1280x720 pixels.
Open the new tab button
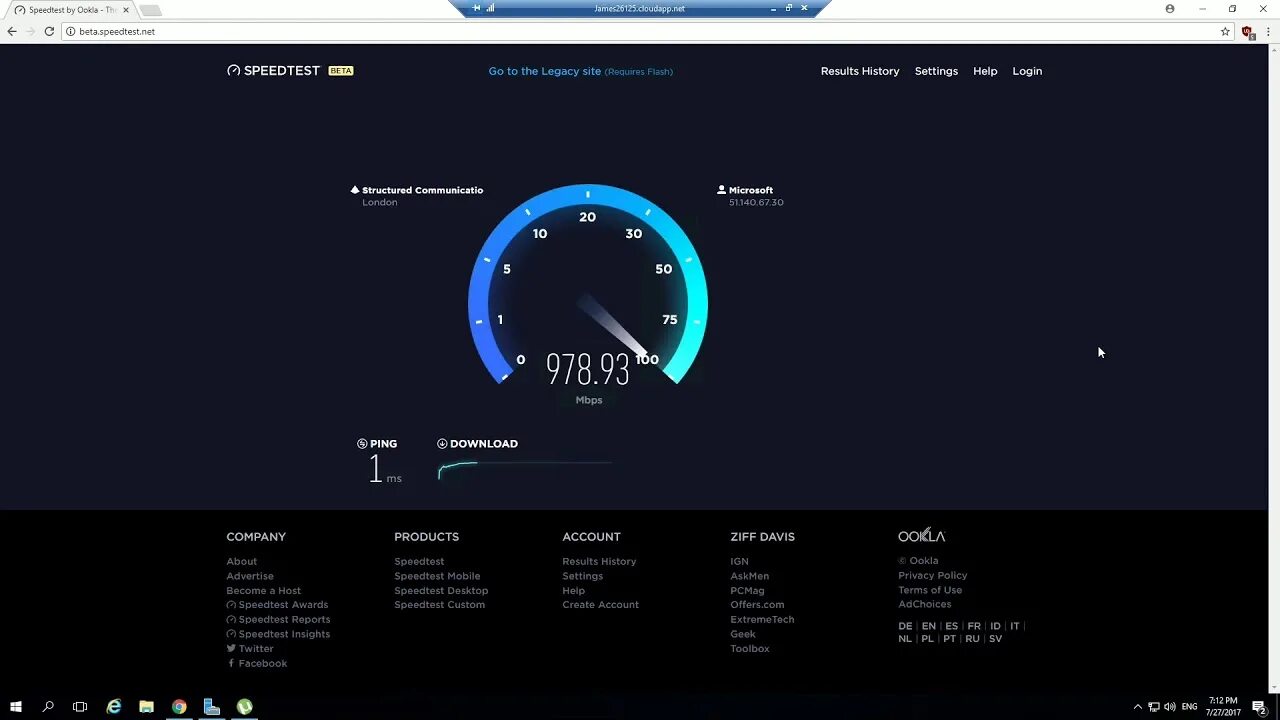coord(150,10)
